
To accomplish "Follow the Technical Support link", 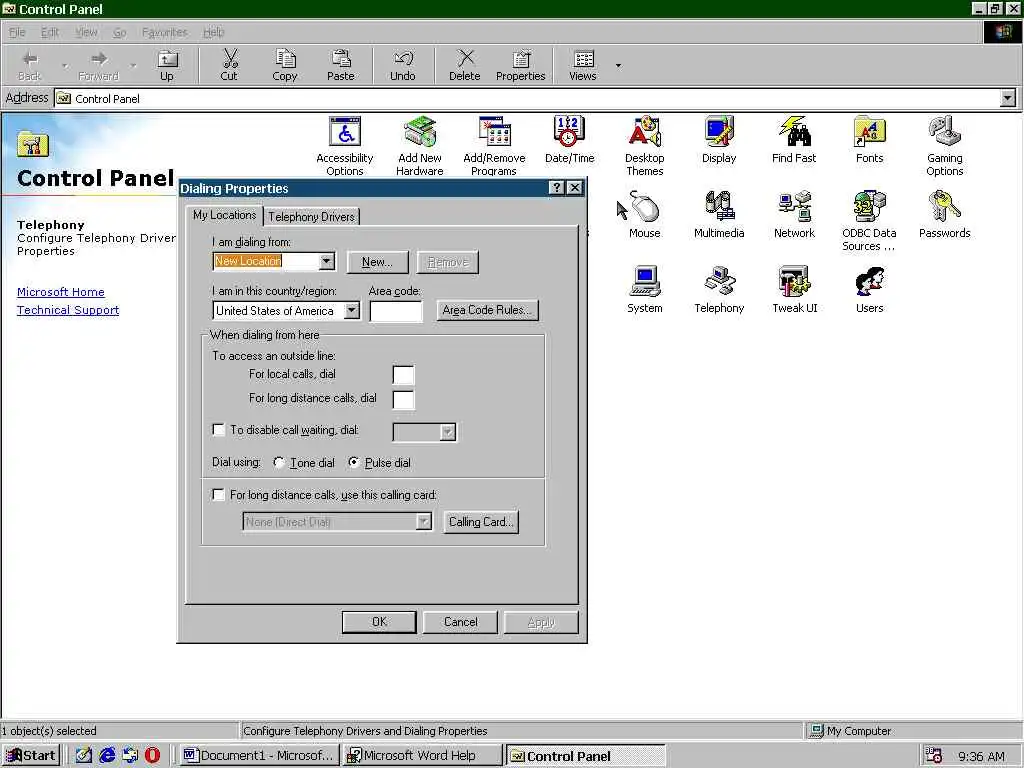I will [x=68, y=310].
